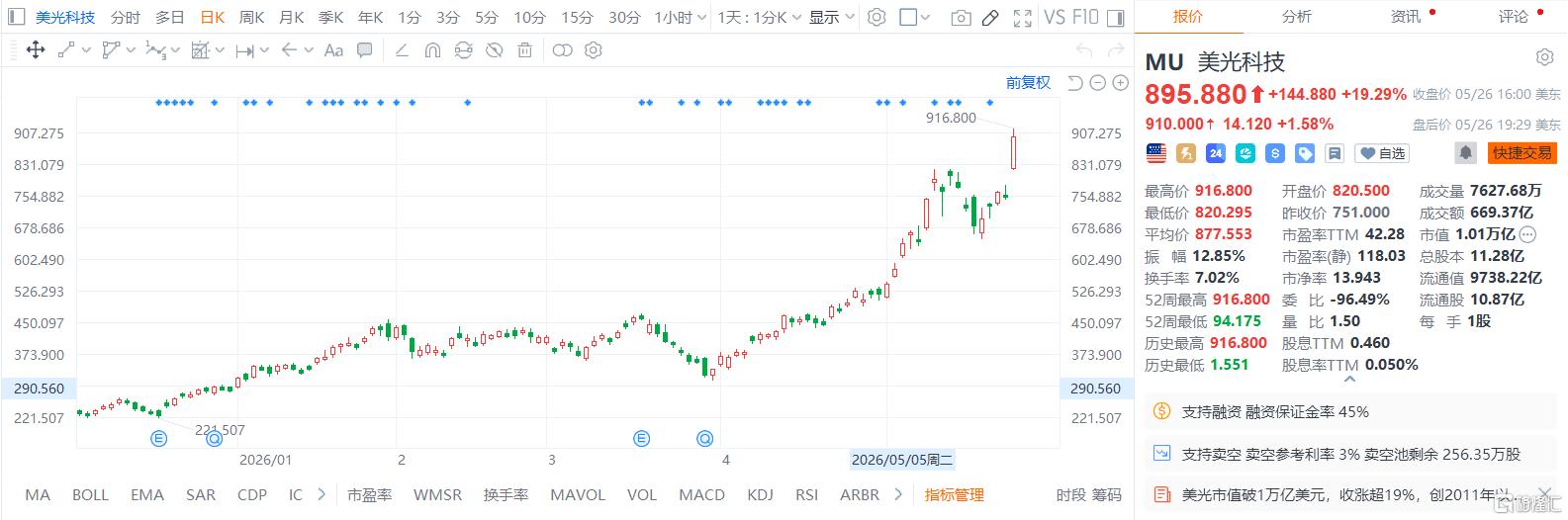Open the 分析 analysis tab
1568x520 pixels.
pos(1296,16)
